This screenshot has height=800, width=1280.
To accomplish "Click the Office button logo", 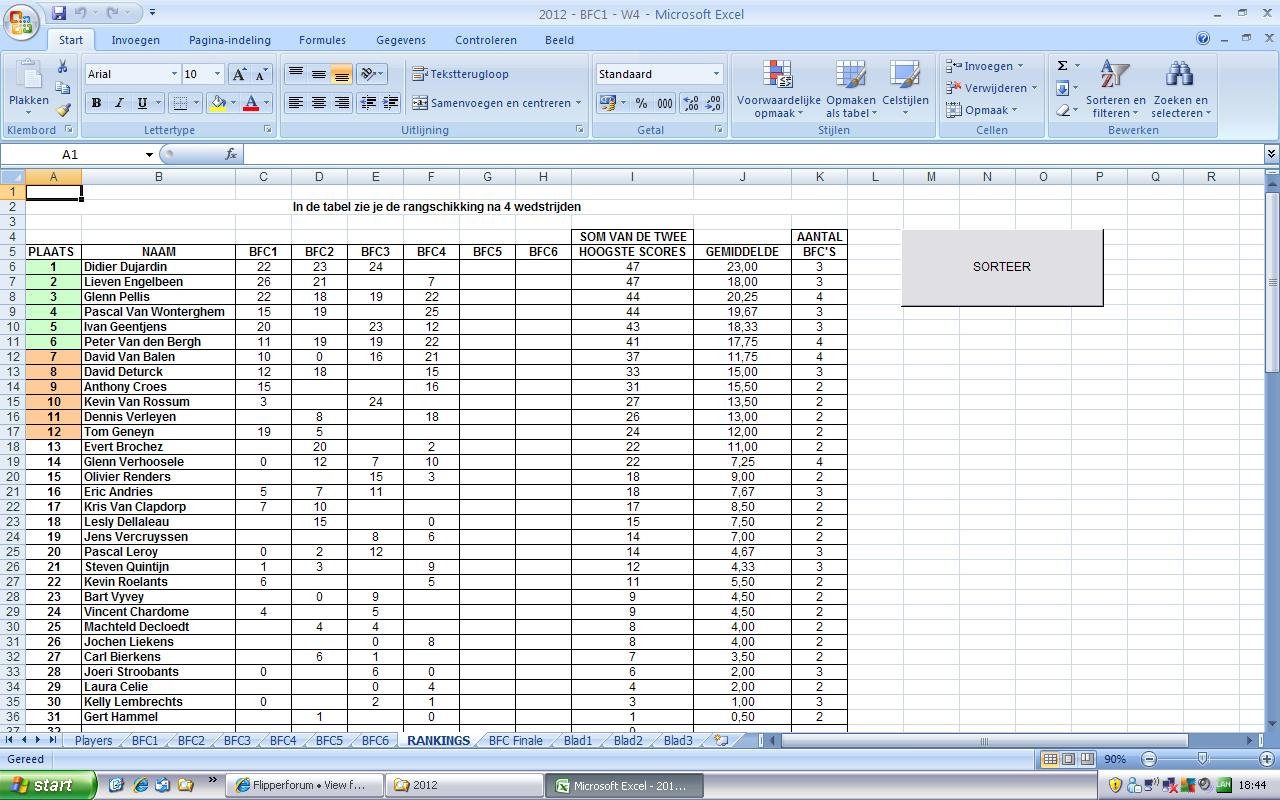I will tap(21, 22).
